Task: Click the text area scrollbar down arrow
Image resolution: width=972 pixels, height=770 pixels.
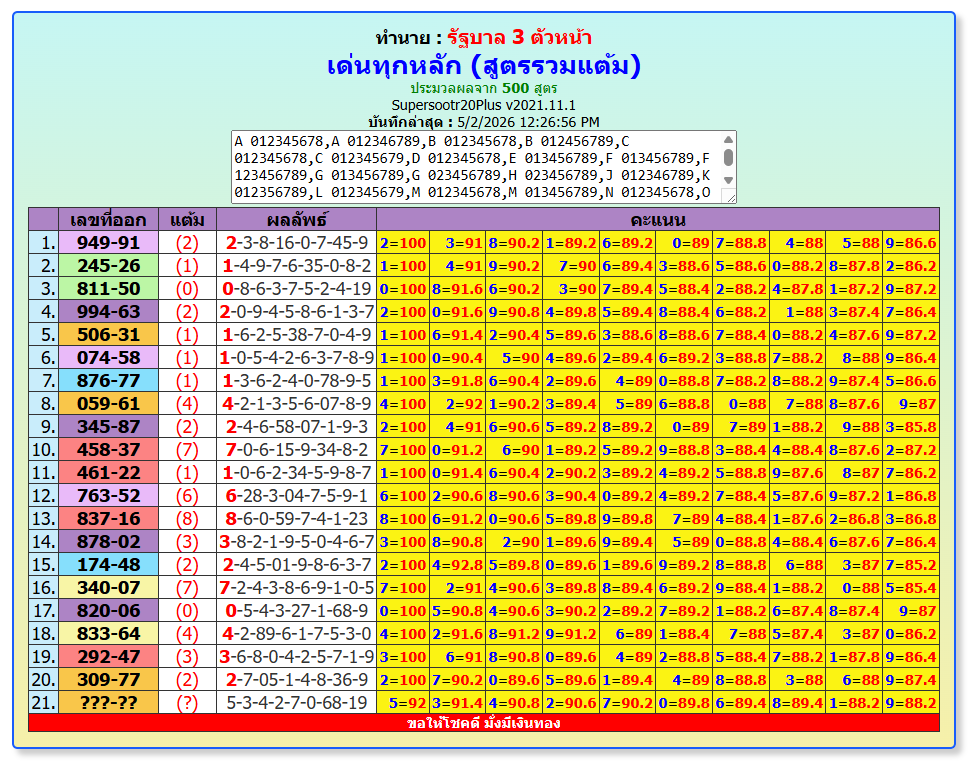Action: click(728, 180)
